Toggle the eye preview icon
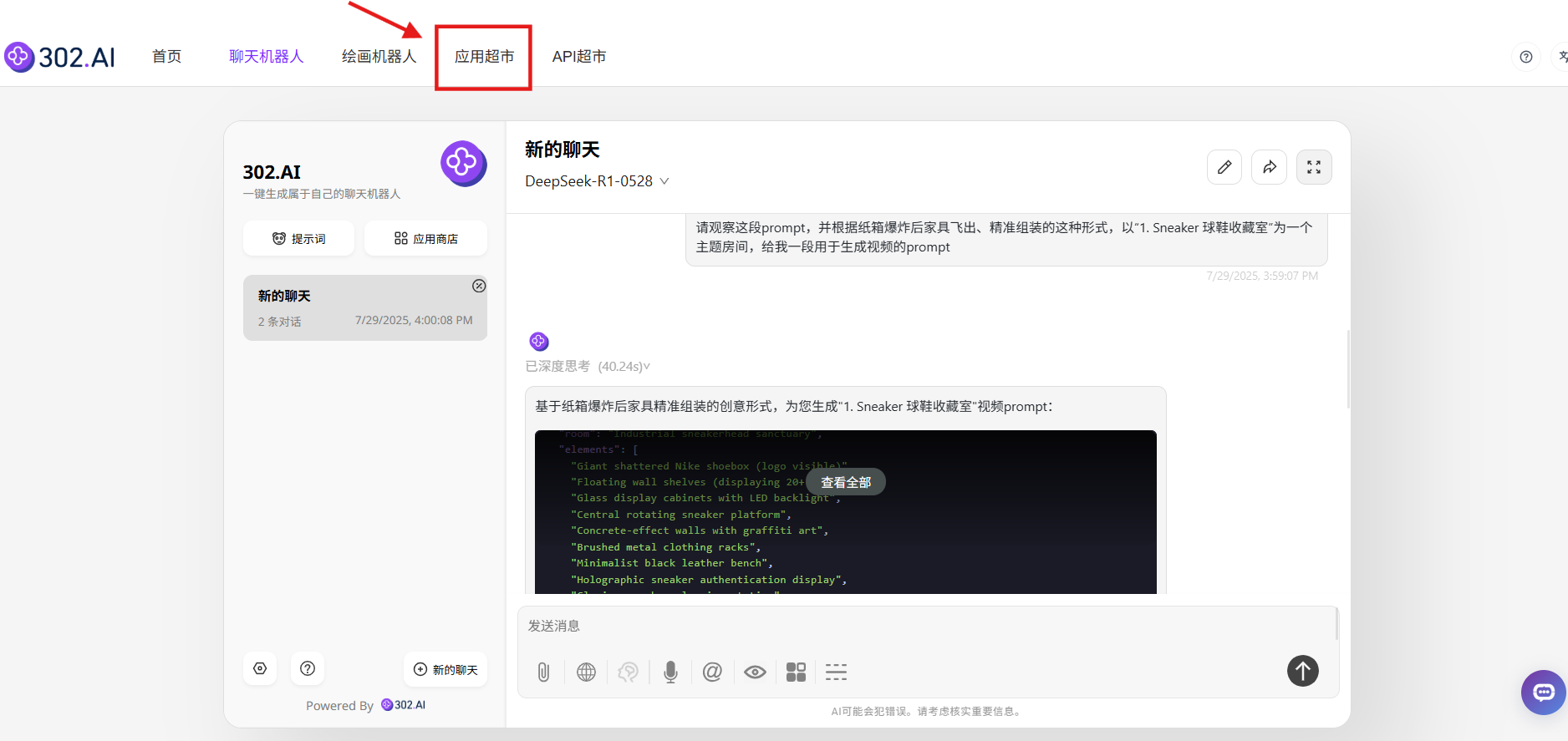The width and height of the screenshot is (1568, 741). [755, 672]
